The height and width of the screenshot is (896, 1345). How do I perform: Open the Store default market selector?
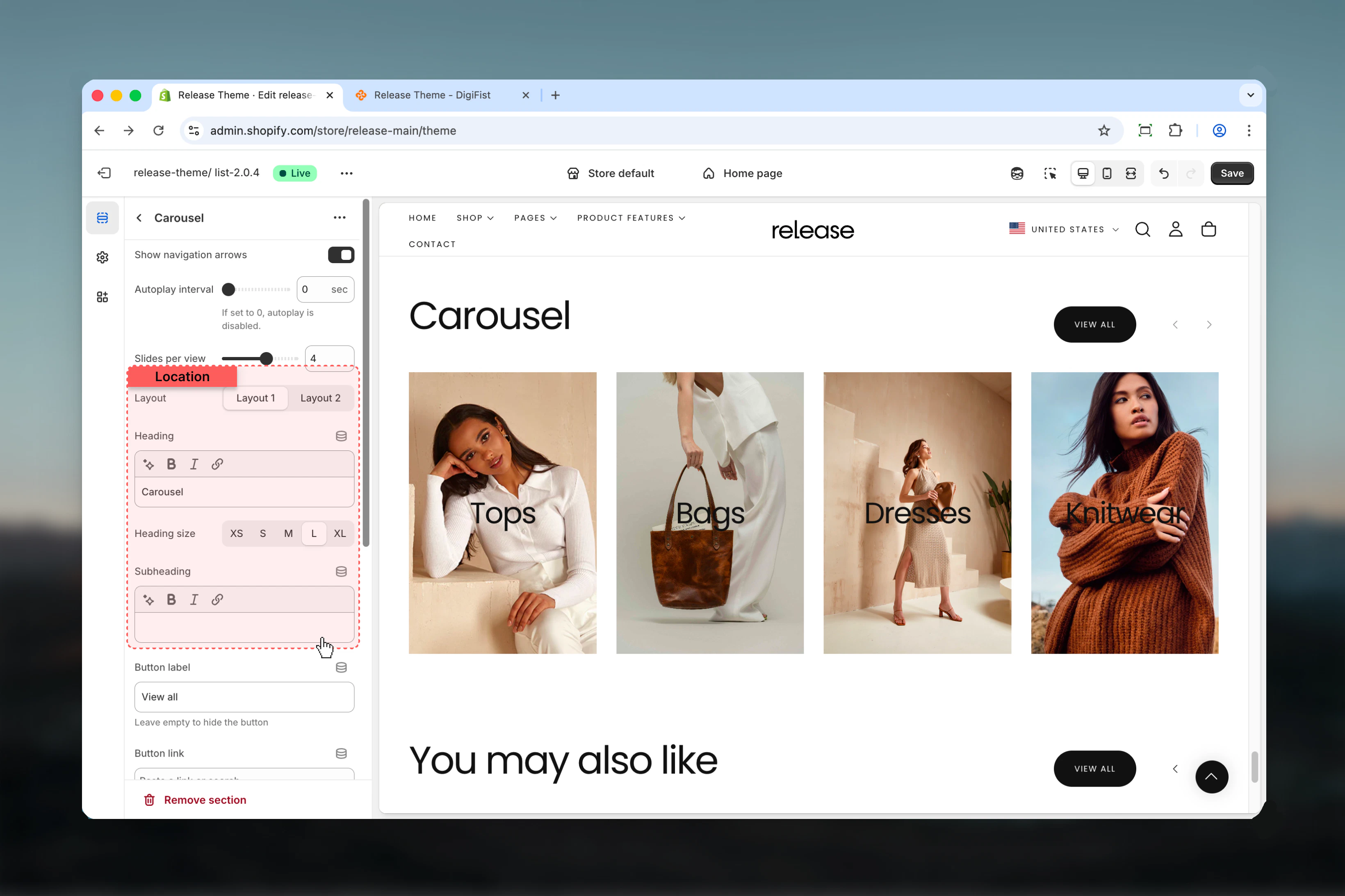(611, 173)
